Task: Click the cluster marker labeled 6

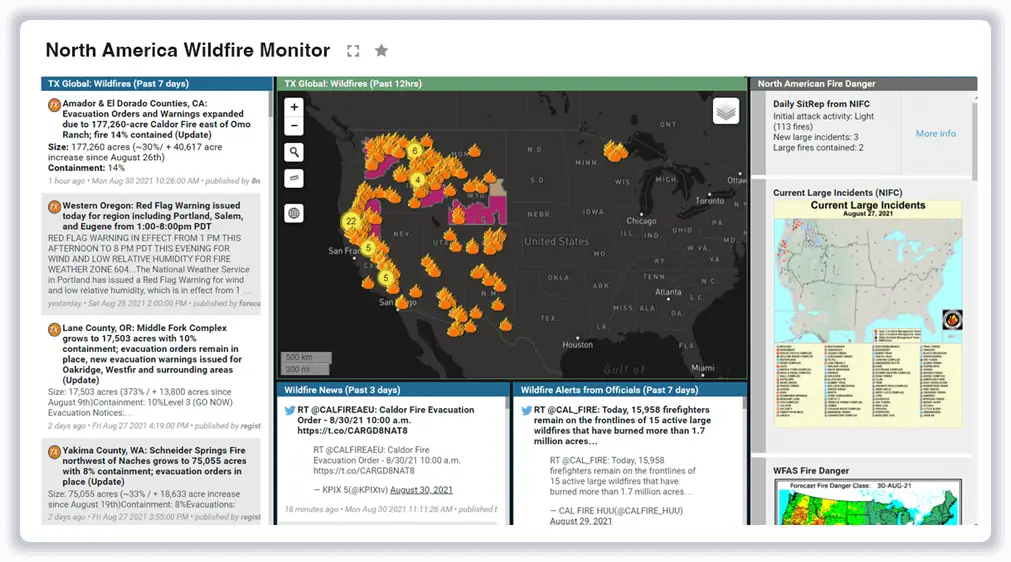Action: point(414,152)
